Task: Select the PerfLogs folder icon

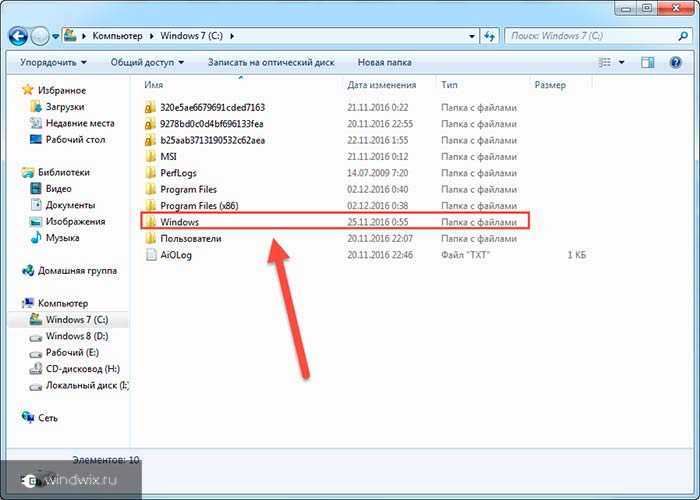Action: tap(151, 173)
